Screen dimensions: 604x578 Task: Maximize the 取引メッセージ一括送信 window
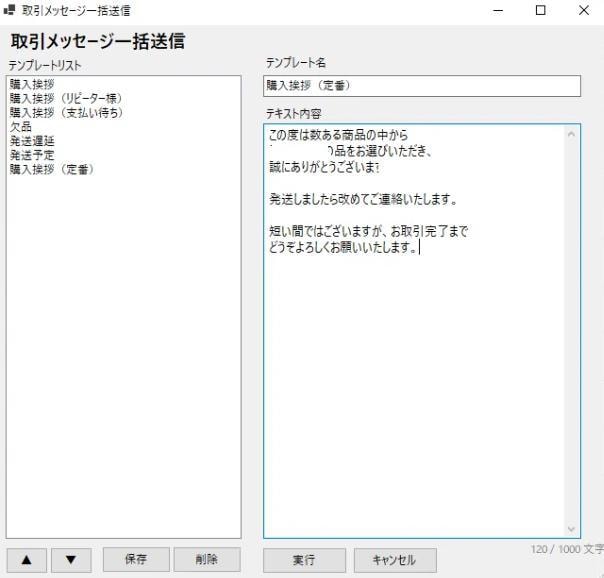[541, 10]
